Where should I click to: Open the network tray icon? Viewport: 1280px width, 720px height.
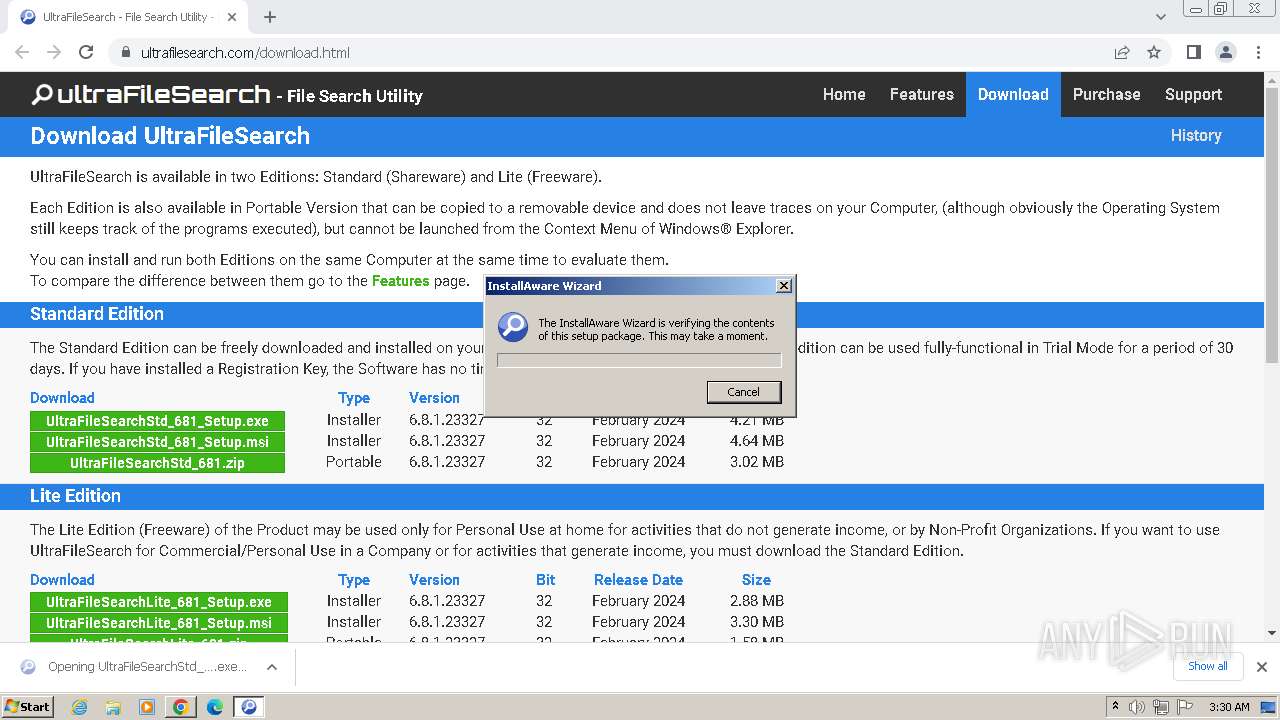coord(1161,707)
